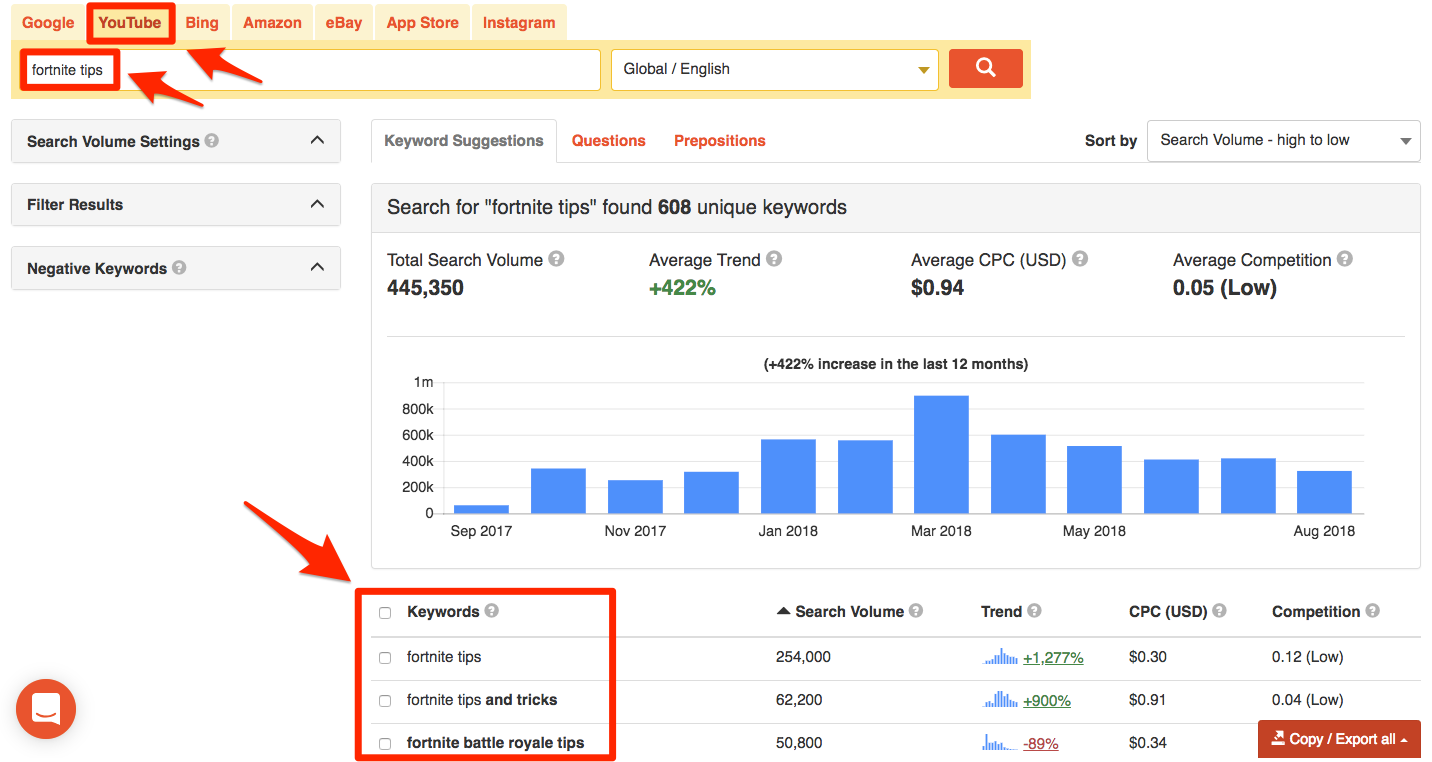Viewport: 1432px width, 762px height.
Task: Click the +422% average trend figure
Action: pyautogui.click(x=682, y=288)
